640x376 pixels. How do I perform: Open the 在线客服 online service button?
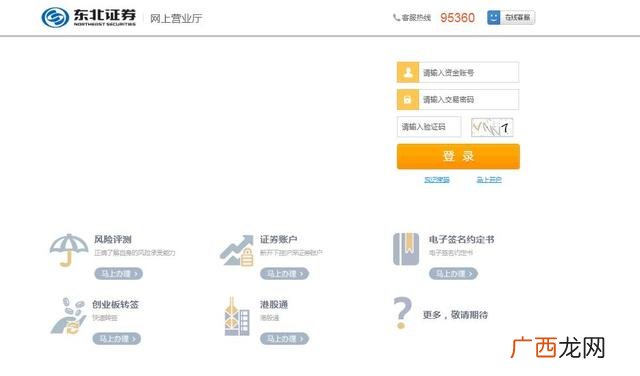[511, 18]
